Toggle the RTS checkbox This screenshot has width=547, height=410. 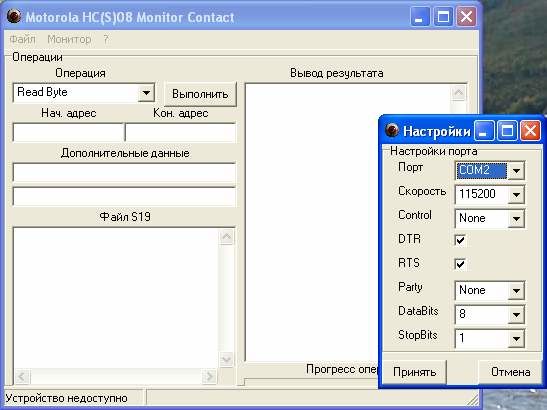coord(460,263)
